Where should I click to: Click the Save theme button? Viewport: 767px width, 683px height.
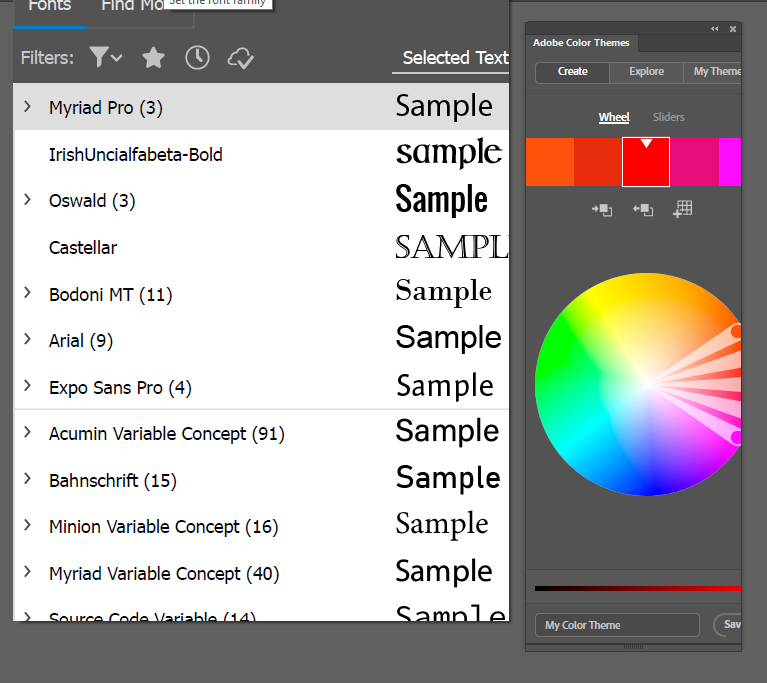[x=731, y=625]
